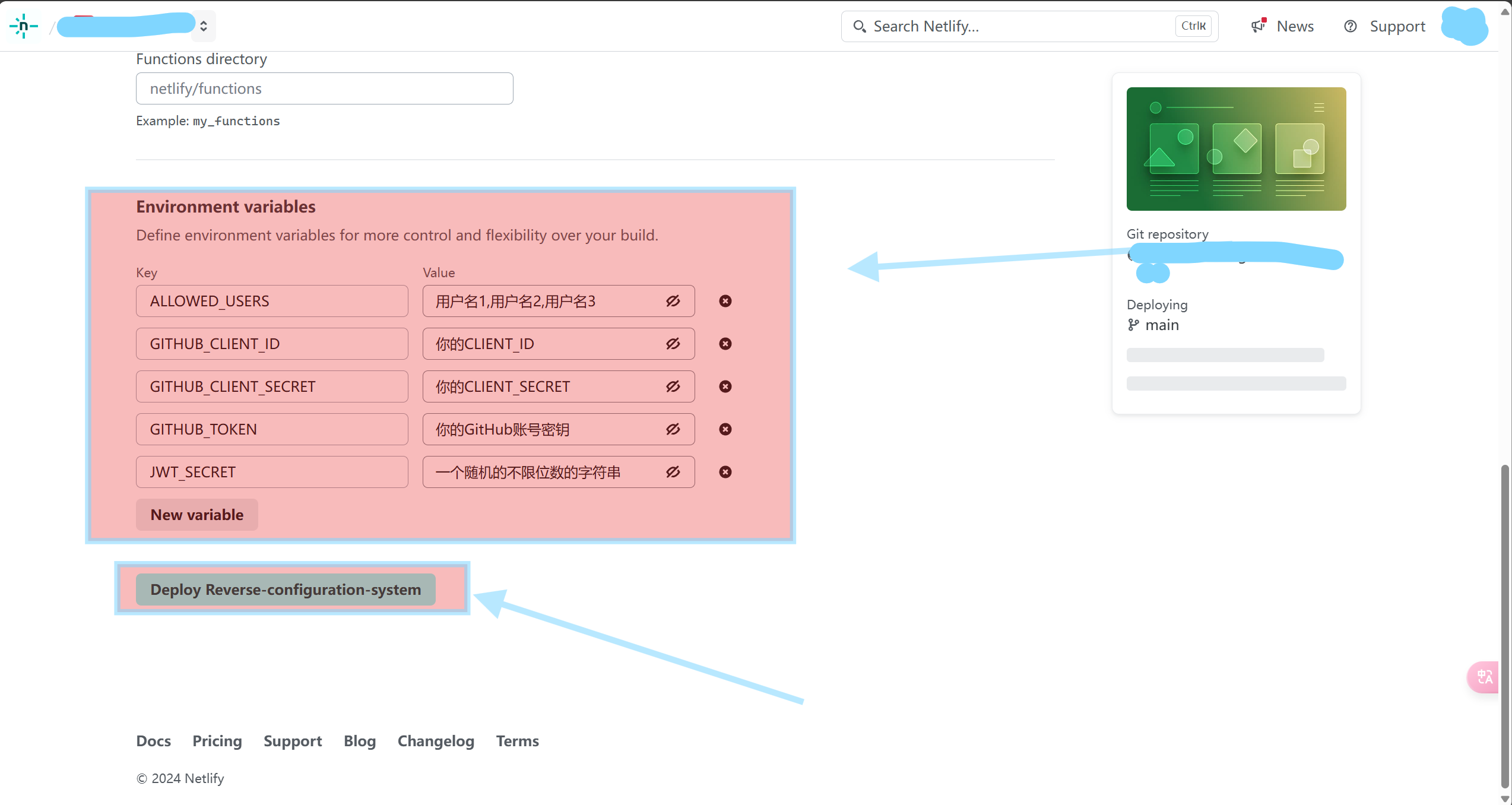The height and width of the screenshot is (805, 1512).
Task: Click the New variable button
Action: 196,515
